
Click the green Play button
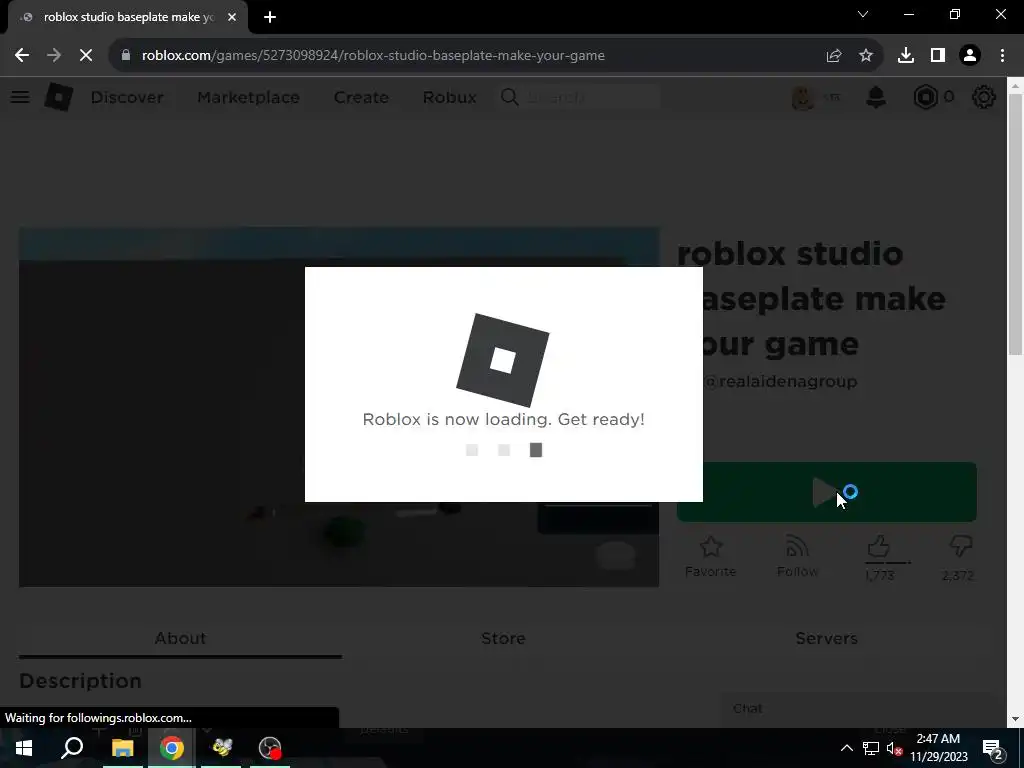point(827,492)
